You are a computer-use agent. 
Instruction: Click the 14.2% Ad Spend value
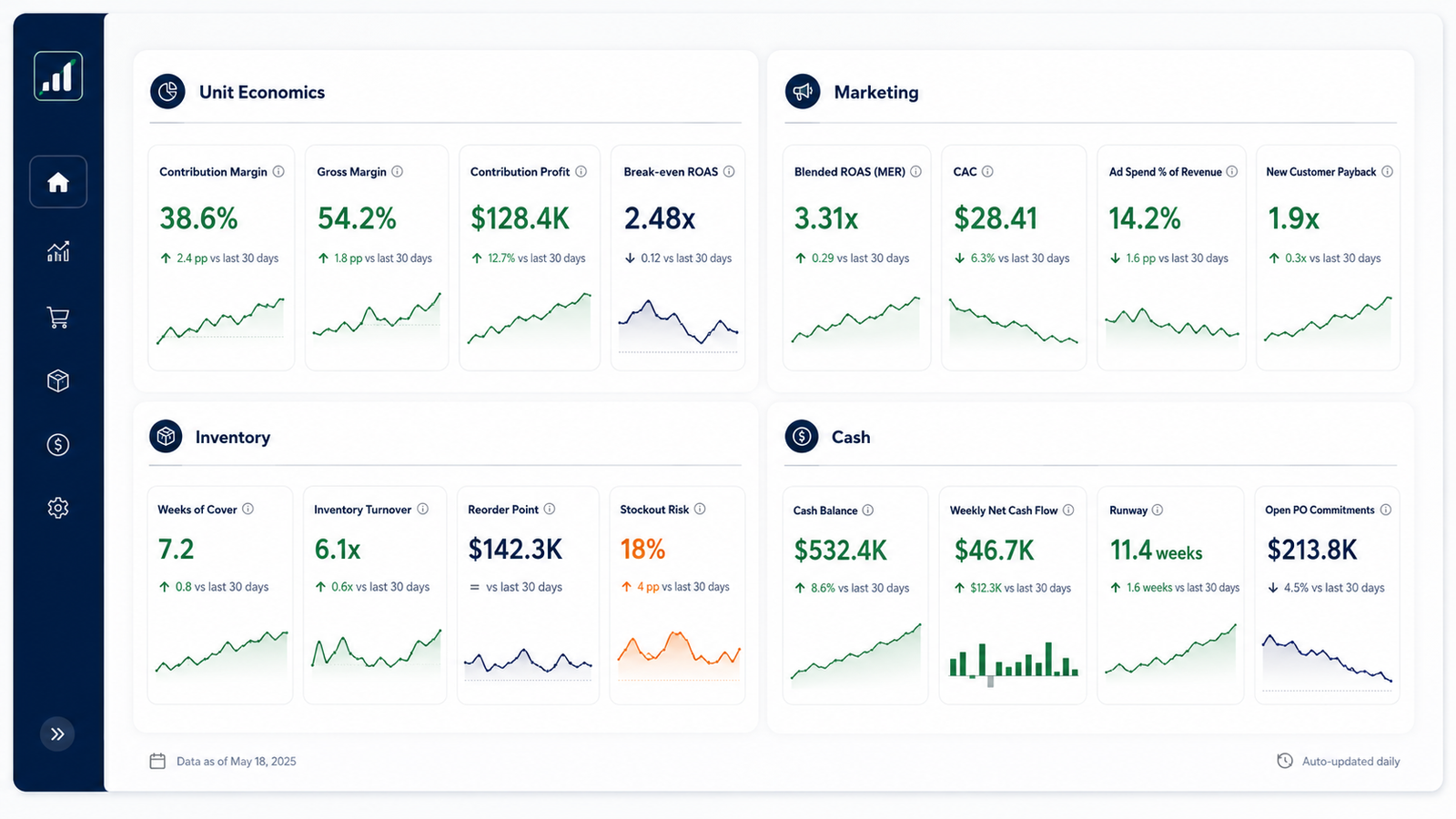pyautogui.click(x=1144, y=218)
